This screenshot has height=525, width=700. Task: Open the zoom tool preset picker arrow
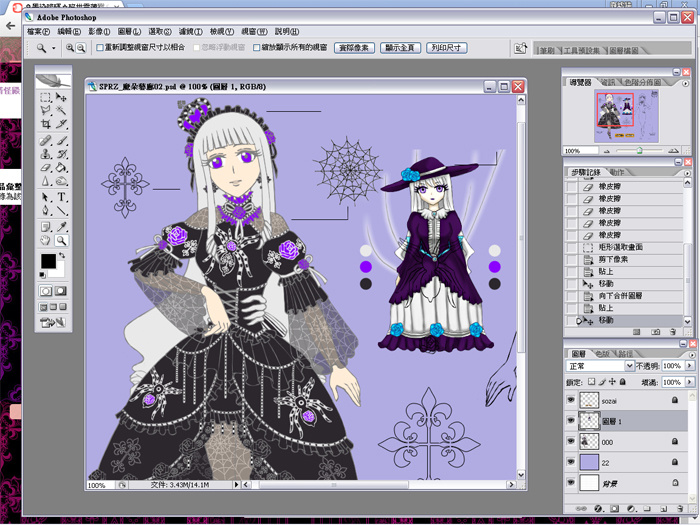point(54,48)
